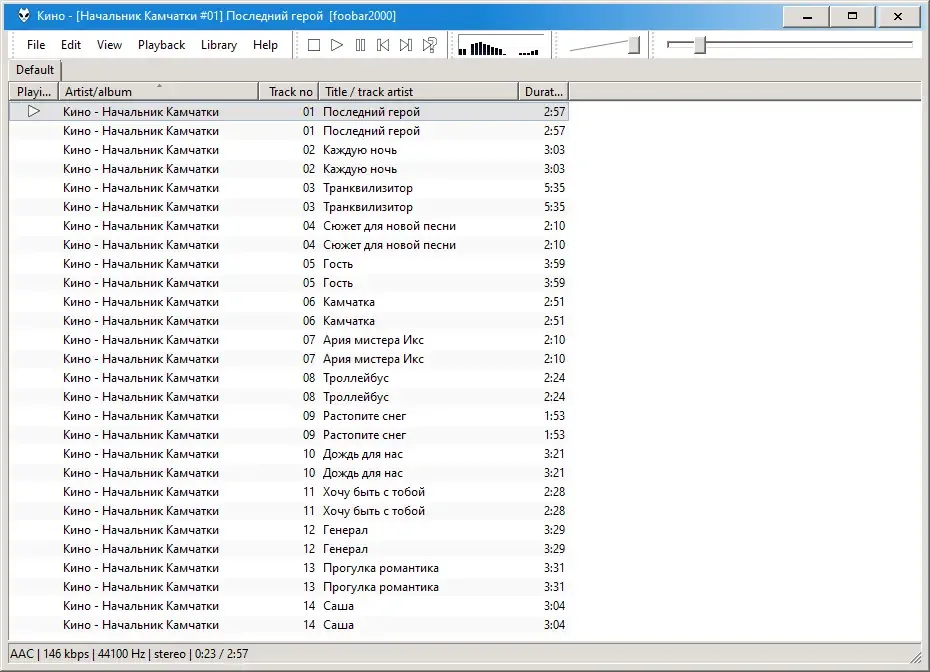Image resolution: width=930 pixels, height=672 pixels.
Task: Select the first Генерал track
Action: [x=289, y=529]
